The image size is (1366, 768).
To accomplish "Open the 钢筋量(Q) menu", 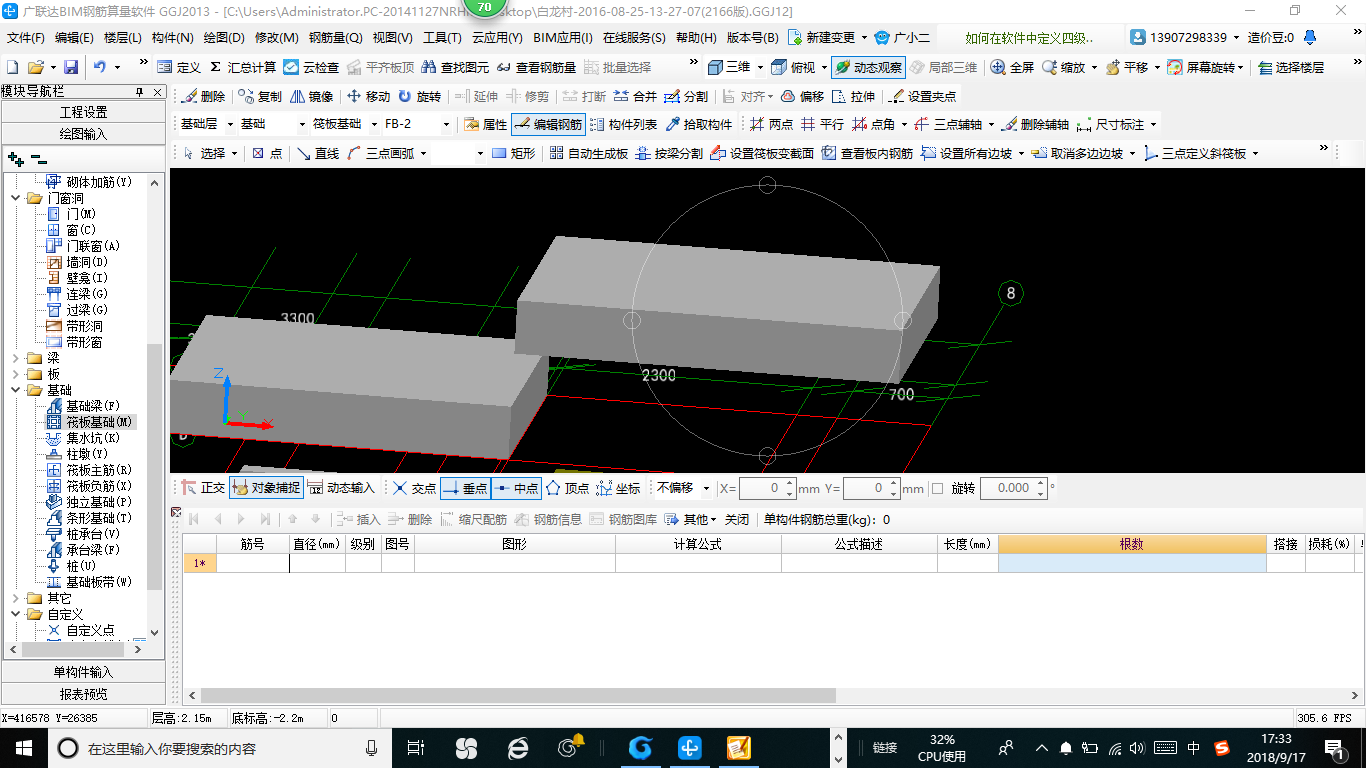I will coord(335,38).
